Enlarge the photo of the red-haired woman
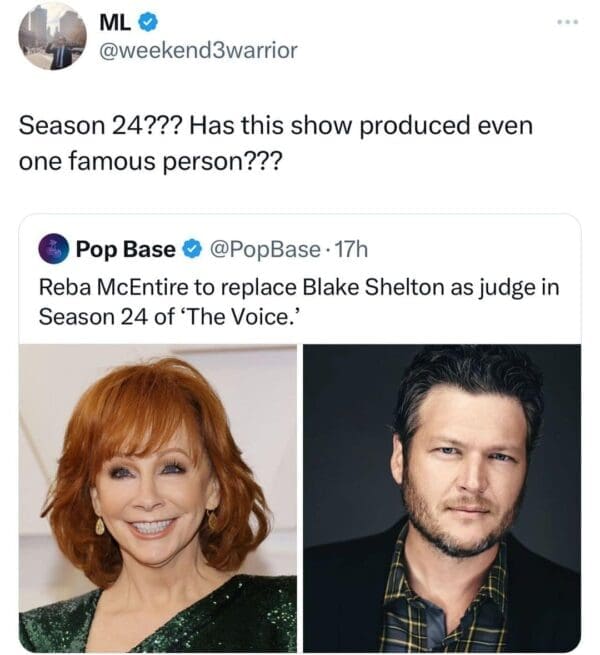This screenshot has height=655, width=600. [x=157, y=497]
